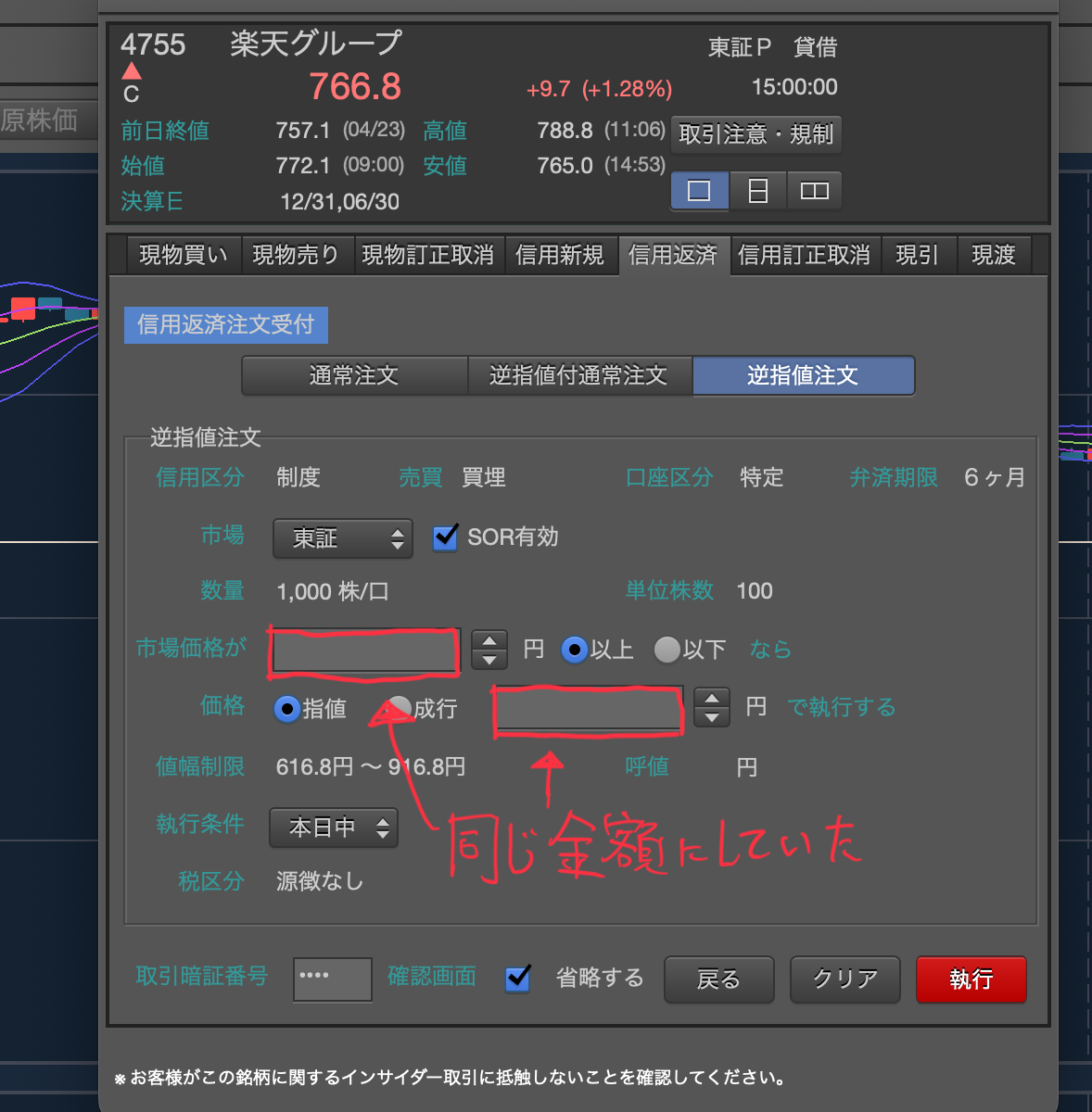Click the 弁済期限 value 6ヶ月
Screen dimensions: 1092x1112
click(995, 478)
